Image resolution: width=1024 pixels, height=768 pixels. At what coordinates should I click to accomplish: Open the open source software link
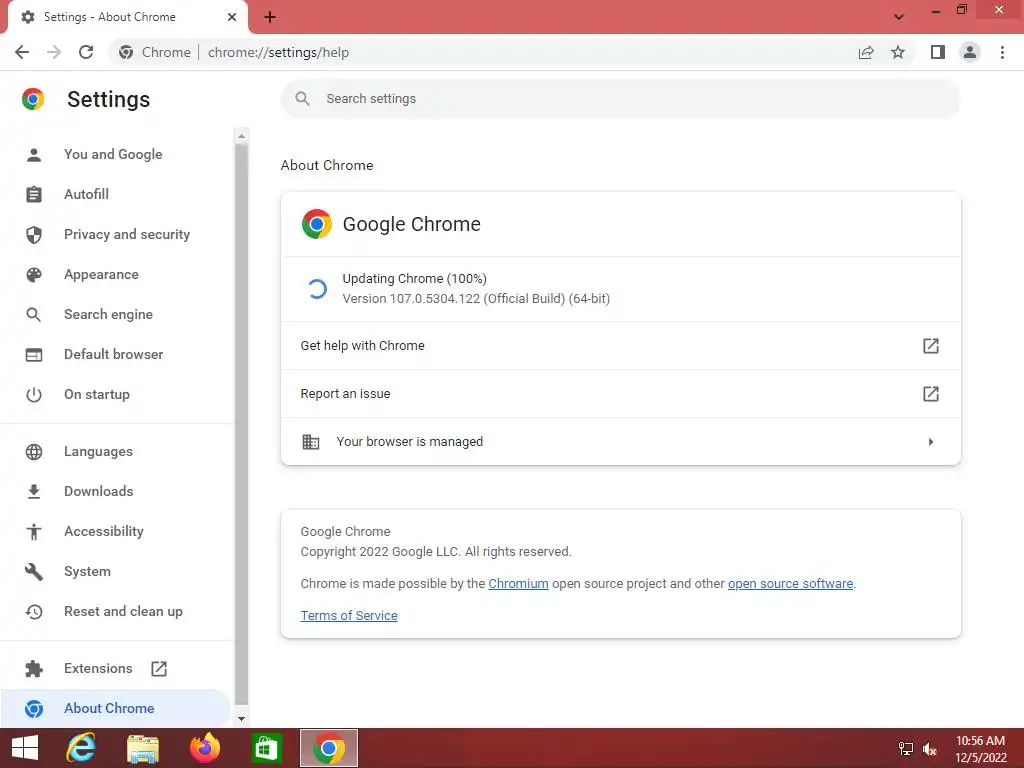point(790,584)
